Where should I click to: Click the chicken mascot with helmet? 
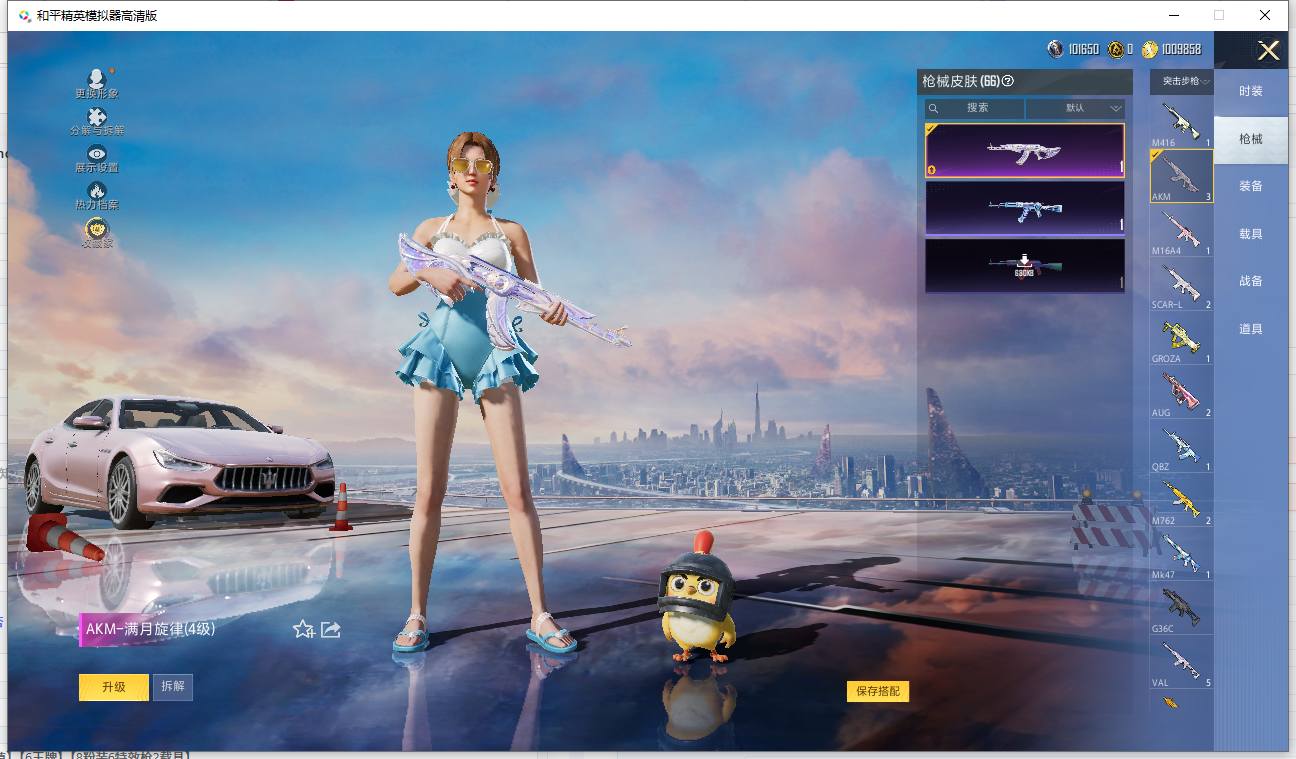pyautogui.click(x=695, y=598)
